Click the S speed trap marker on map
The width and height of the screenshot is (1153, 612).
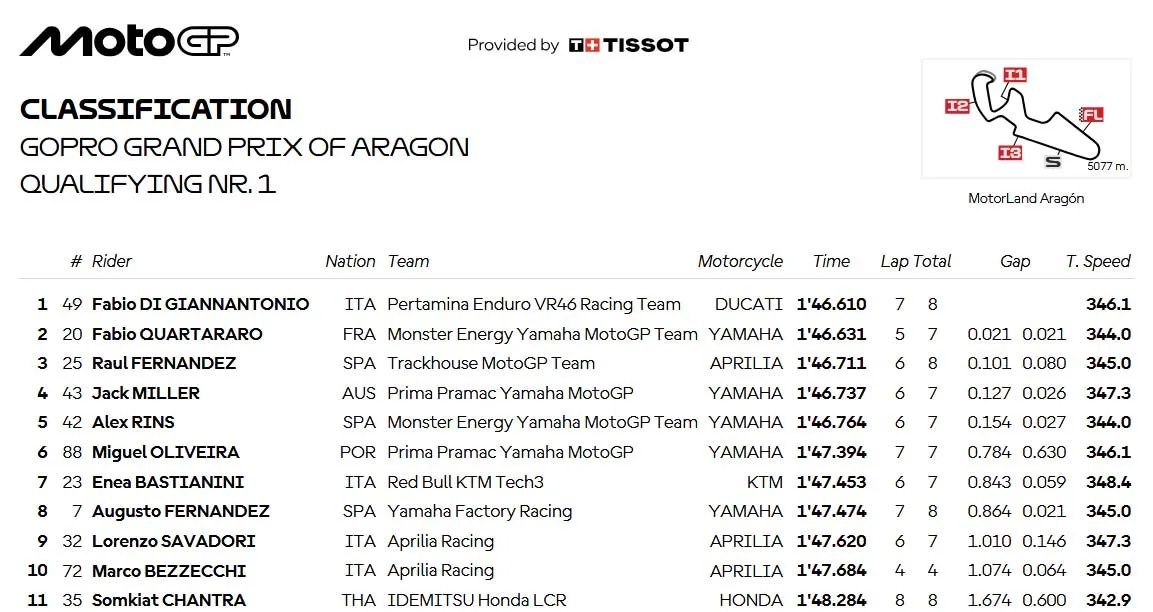click(1053, 161)
